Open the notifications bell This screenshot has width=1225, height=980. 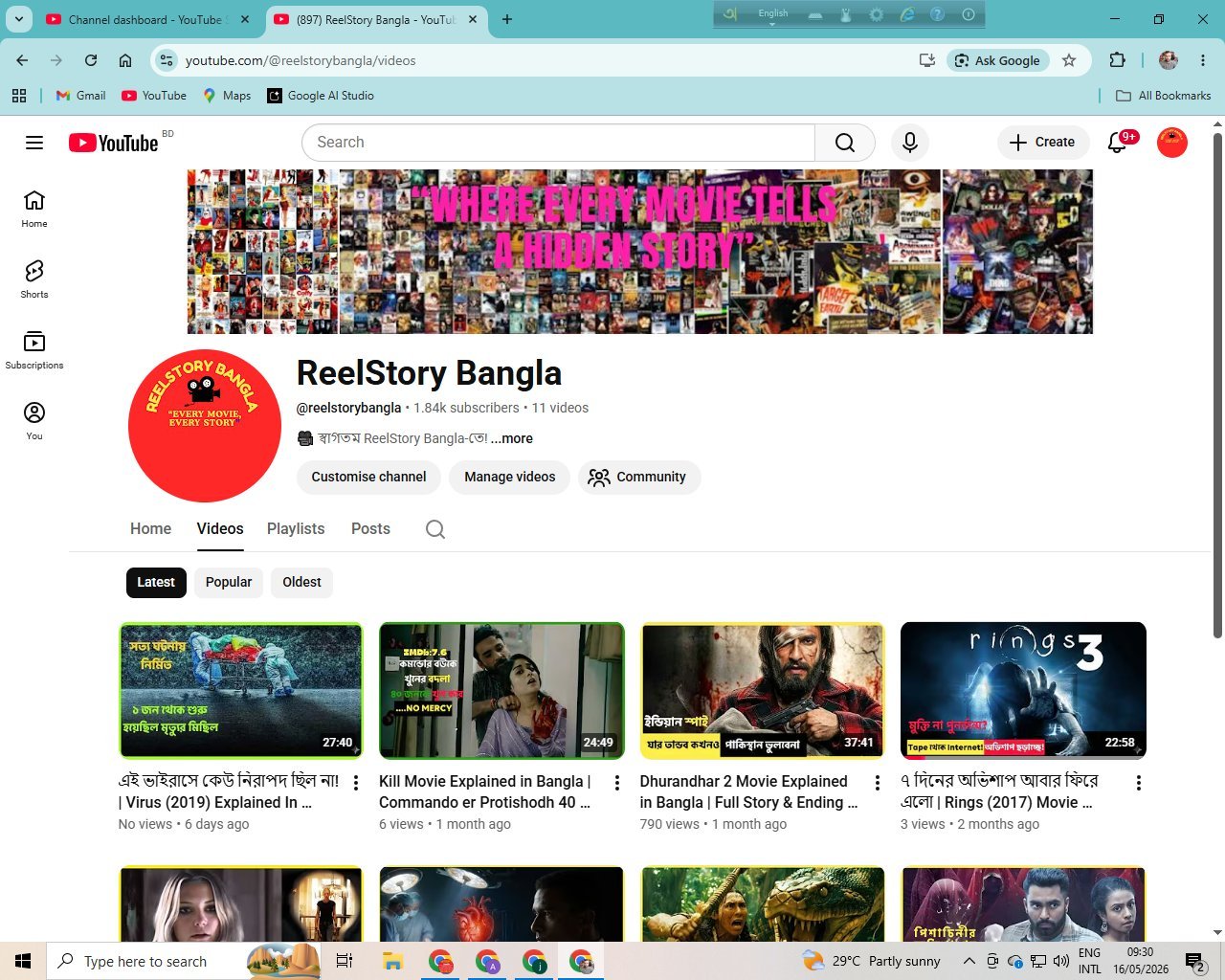coord(1117,143)
